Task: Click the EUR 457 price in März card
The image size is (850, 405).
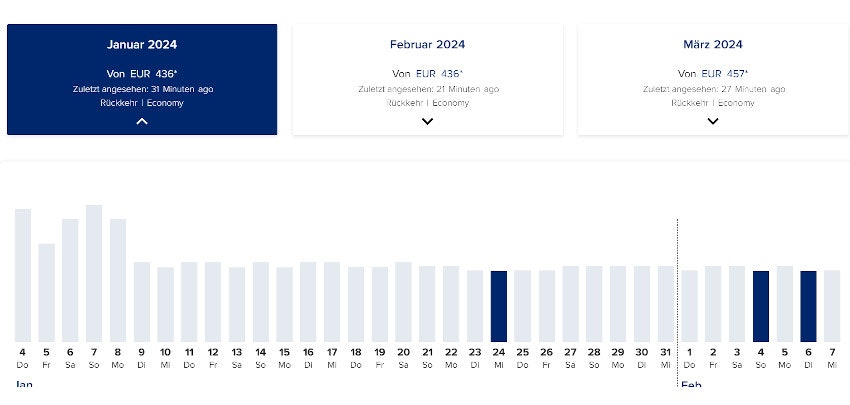Action: [x=725, y=73]
